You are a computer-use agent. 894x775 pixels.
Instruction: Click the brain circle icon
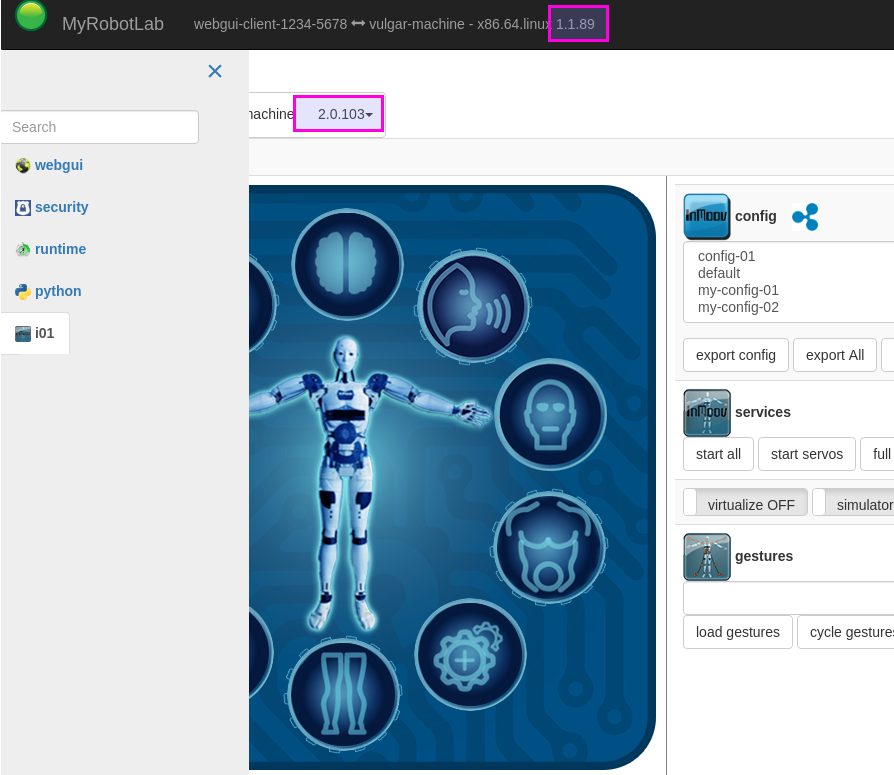click(x=347, y=265)
